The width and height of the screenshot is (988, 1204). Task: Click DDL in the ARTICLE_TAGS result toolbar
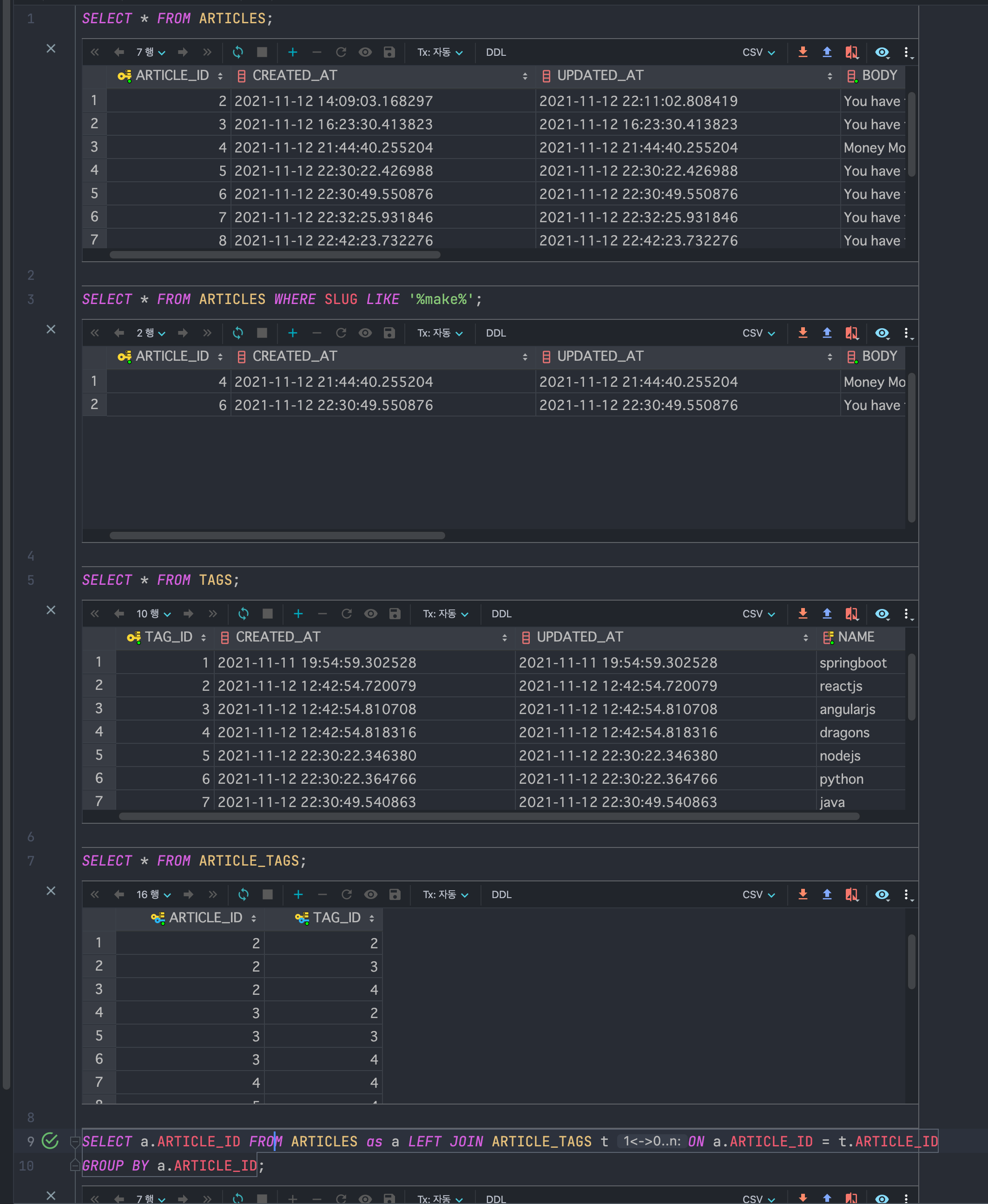click(x=501, y=894)
